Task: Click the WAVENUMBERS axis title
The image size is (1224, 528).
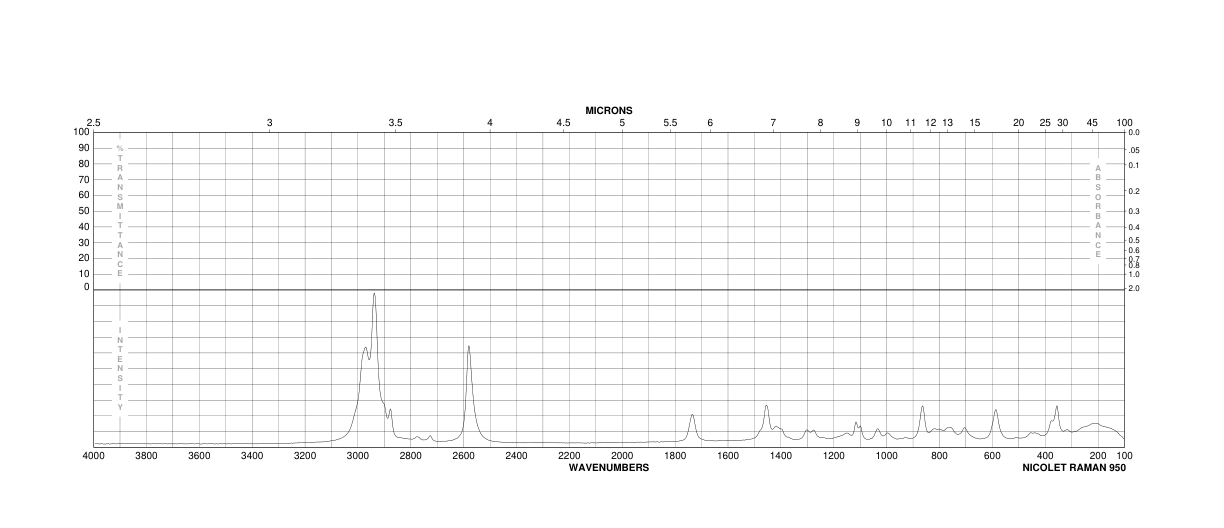Action: point(609,467)
